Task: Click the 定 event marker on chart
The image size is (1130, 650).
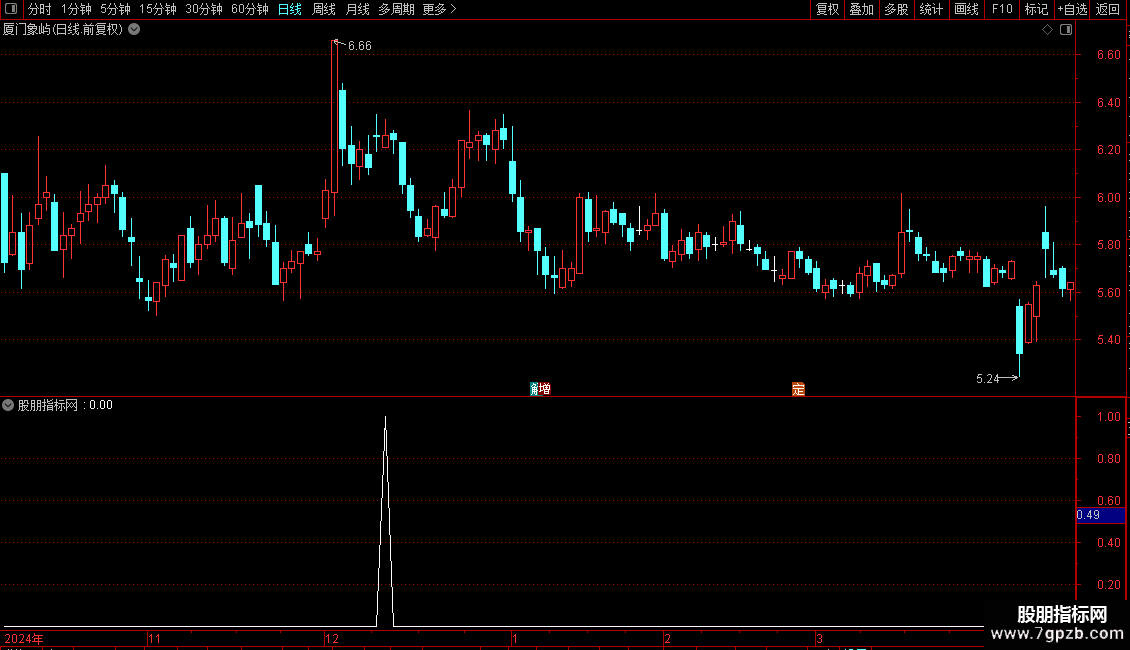Action: coord(798,389)
